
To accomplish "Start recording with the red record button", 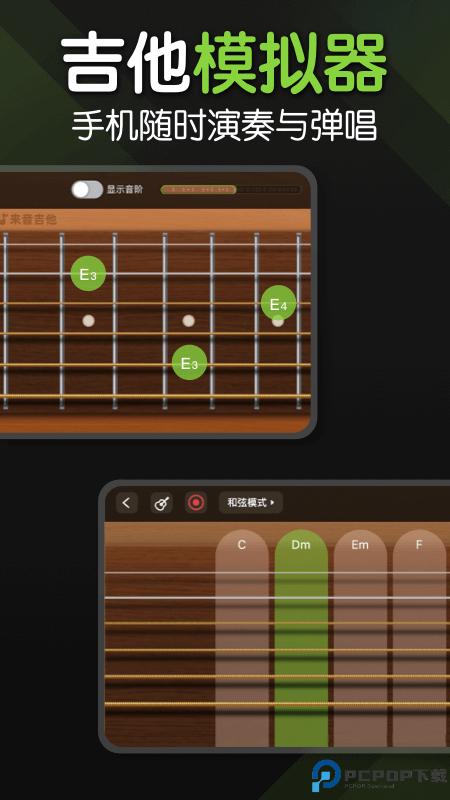I will 196,503.
